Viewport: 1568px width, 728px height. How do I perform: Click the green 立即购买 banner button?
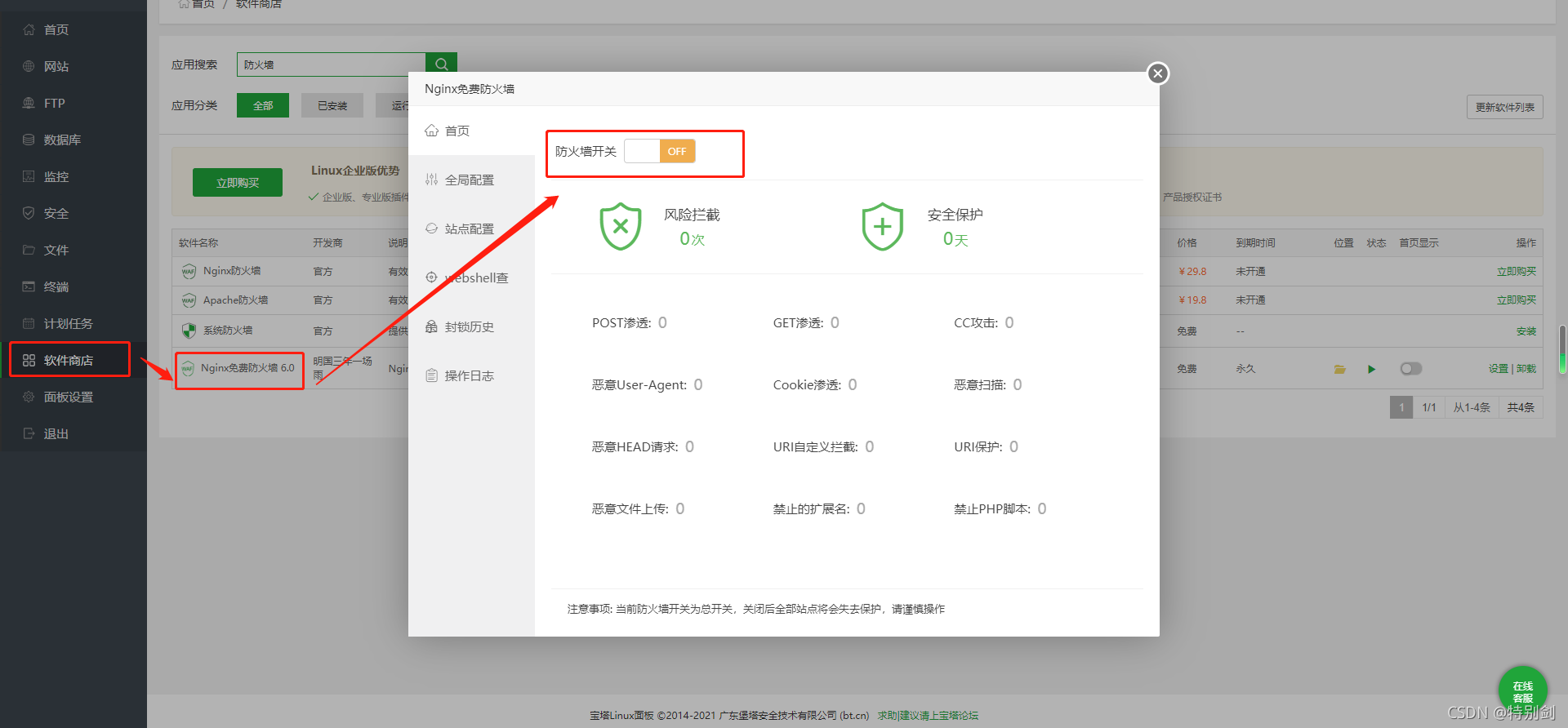238,183
